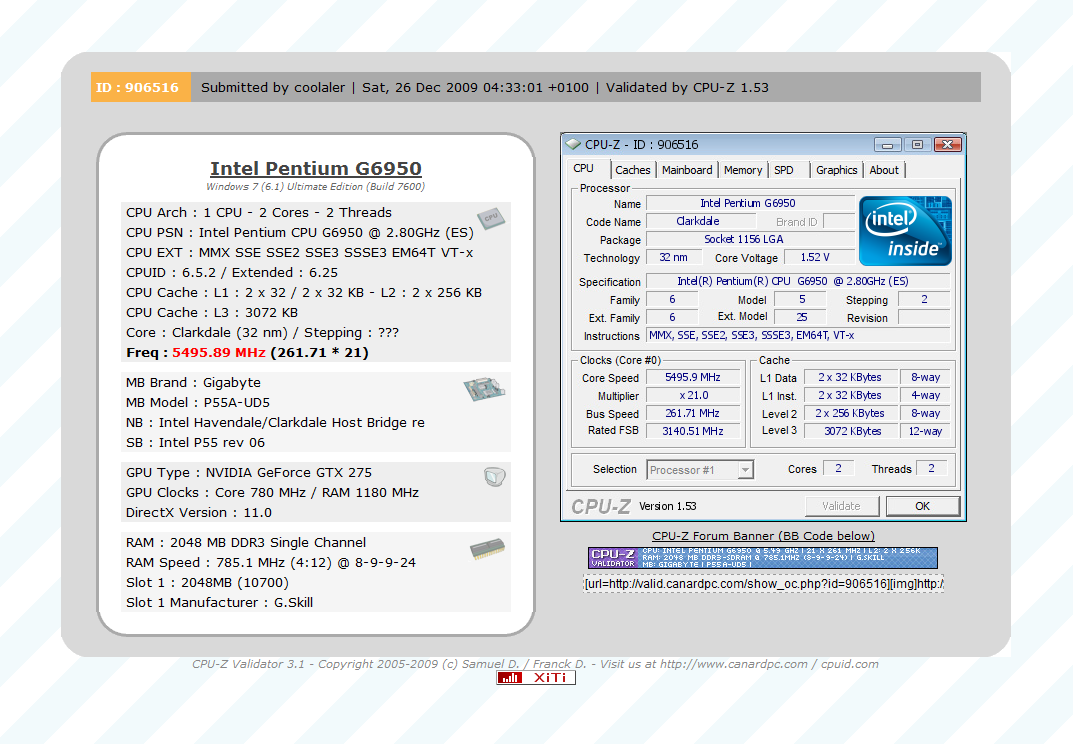
Task: Click the 'CPU PSN' processor name line
Action: pos(300,233)
